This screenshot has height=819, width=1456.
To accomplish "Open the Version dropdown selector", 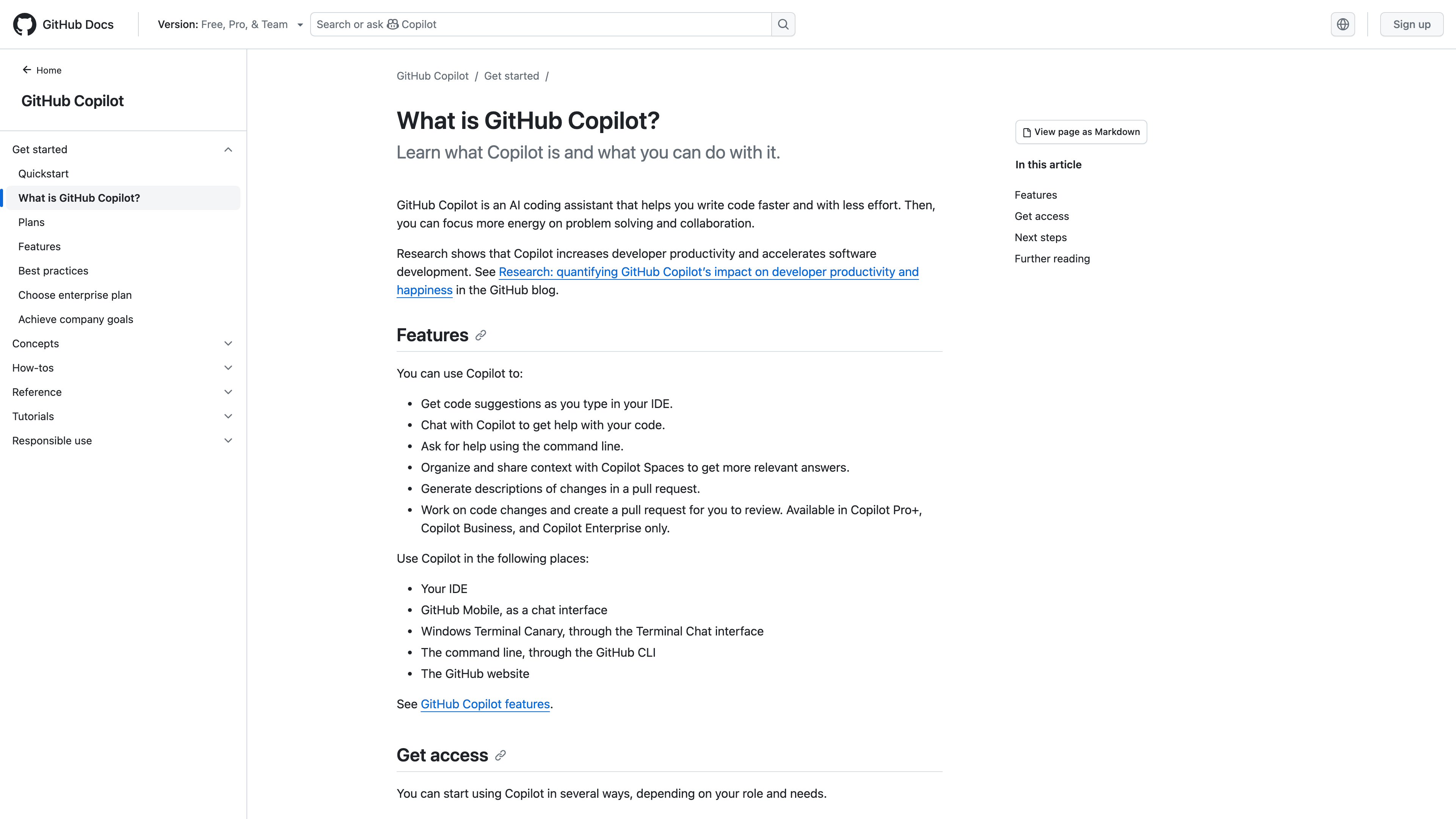I will 230,24.
